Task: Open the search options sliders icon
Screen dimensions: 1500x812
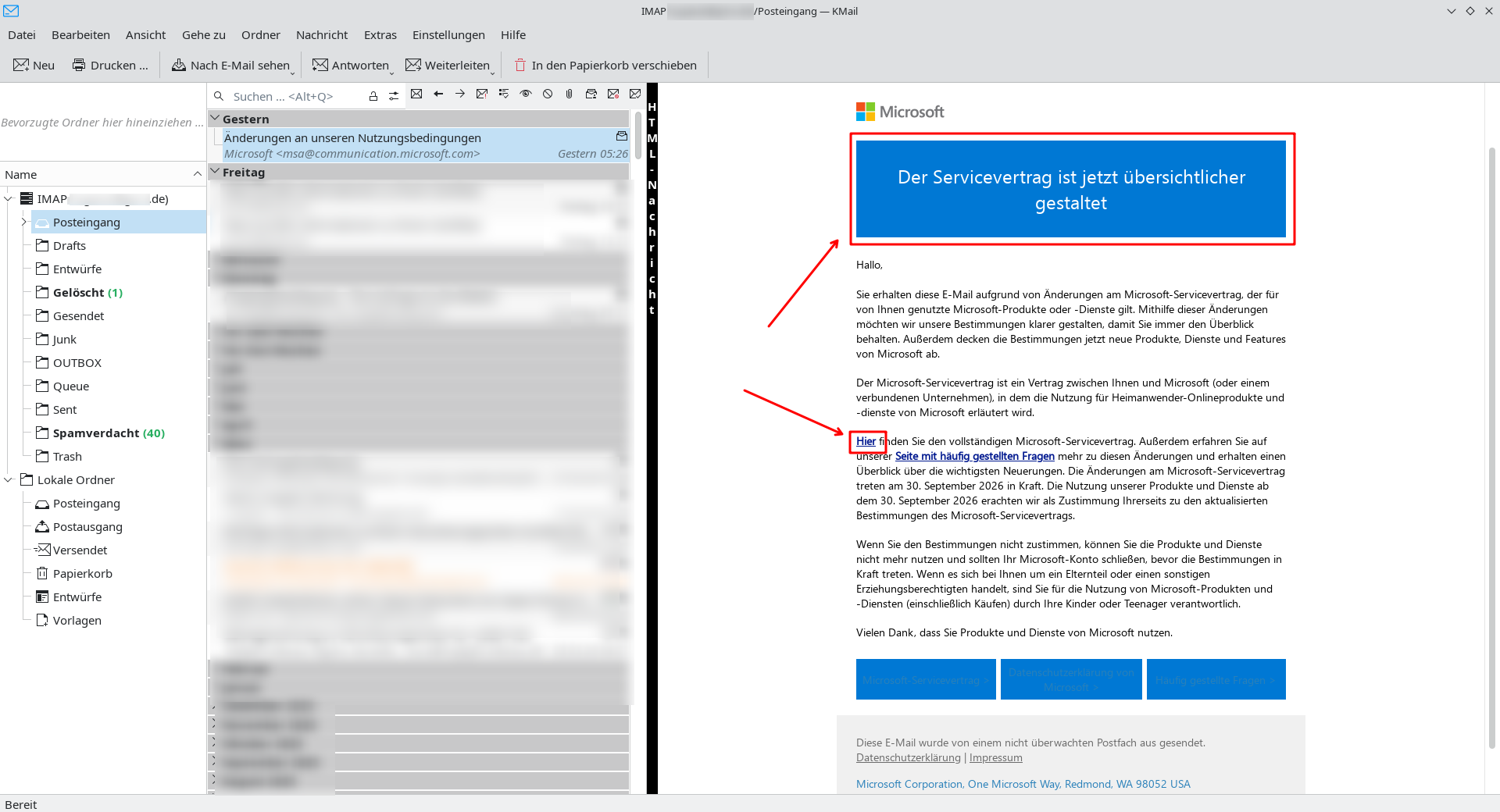Action: coord(394,96)
